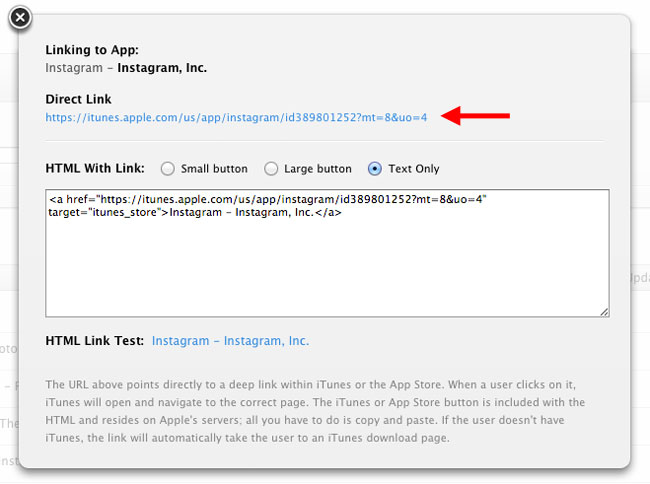Click the 'Direct Link' heading text
The width and height of the screenshot is (650, 484).
tap(78, 99)
